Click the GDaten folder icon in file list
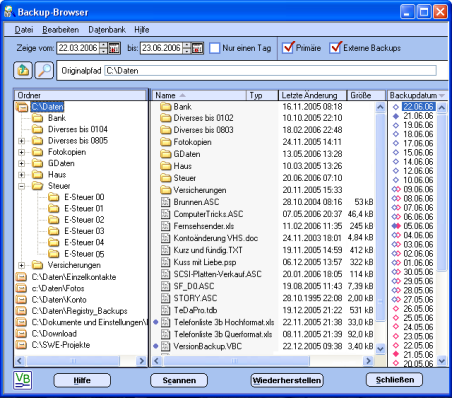Image resolution: width=452 pixels, height=398 pixels. coord(165,154)
